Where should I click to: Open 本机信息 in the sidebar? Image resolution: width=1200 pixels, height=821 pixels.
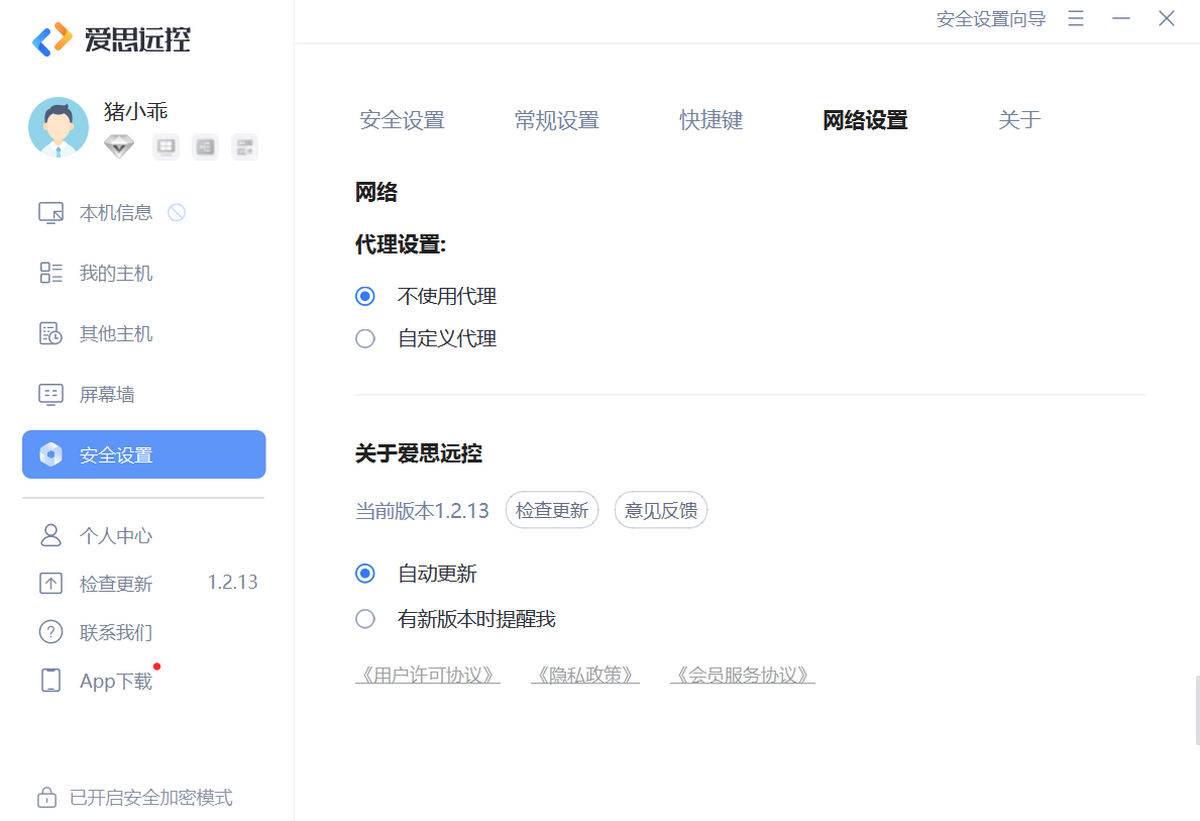[115, 213]
